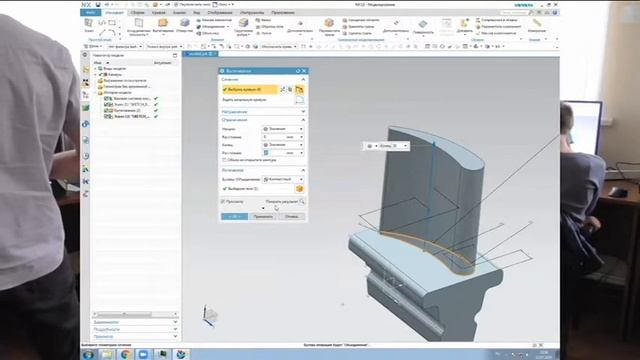The width and height of the screenshot is (640, 360).
Task: Expand Model Views node in navigator
Action: [96, 69]
